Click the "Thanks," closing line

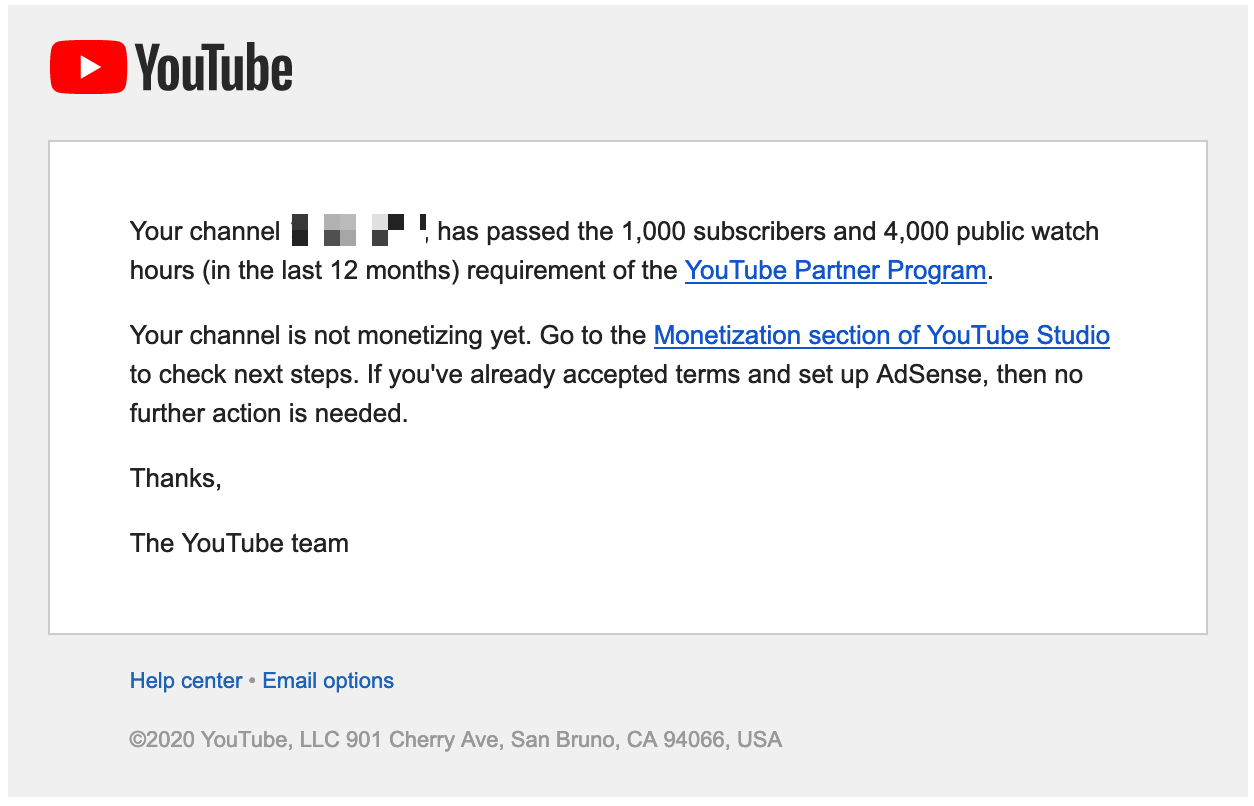point(175,478)
